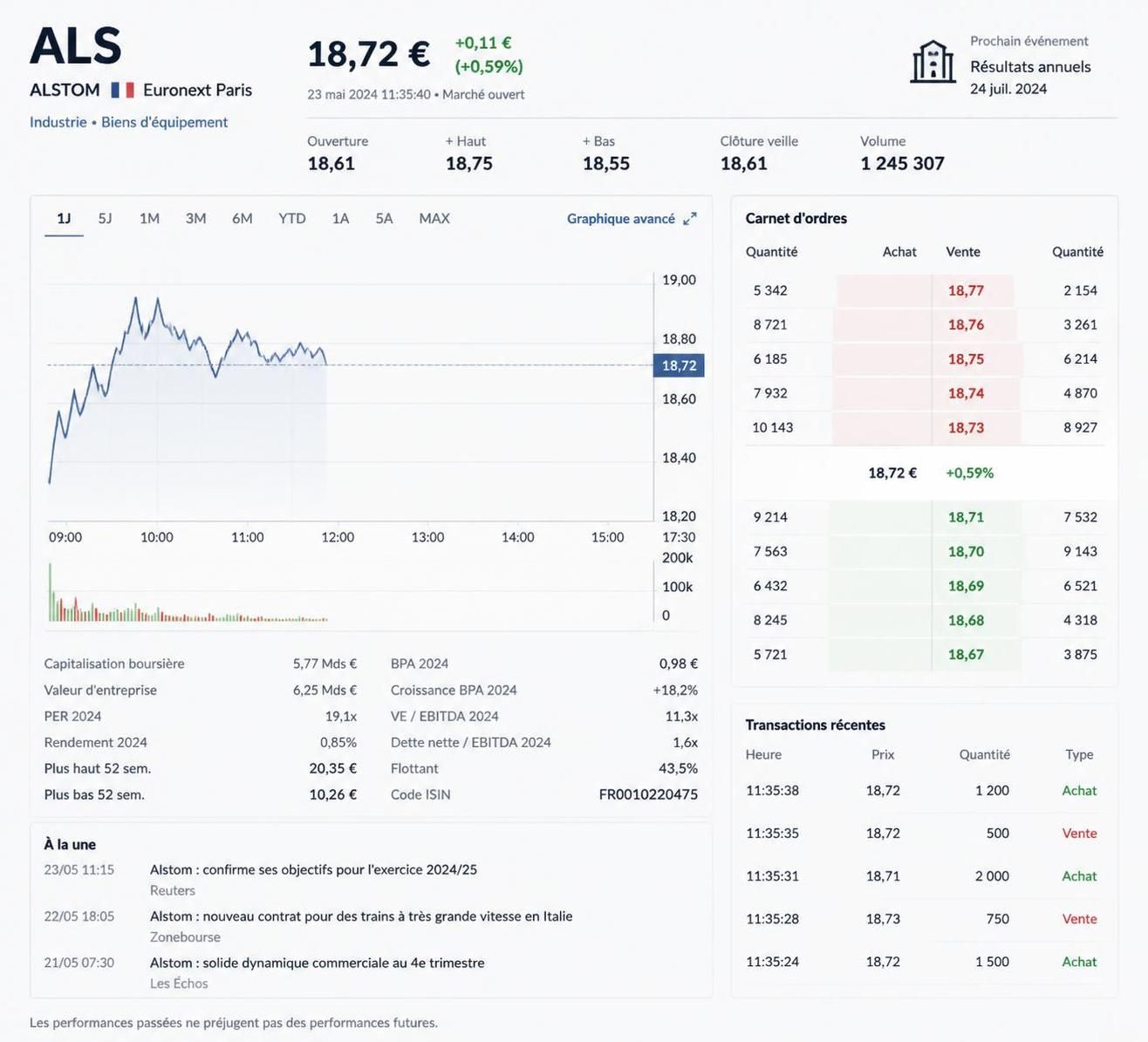Click the PER 2024 value 19,1x
The image size is (1148, 1042).
(341, 716)
